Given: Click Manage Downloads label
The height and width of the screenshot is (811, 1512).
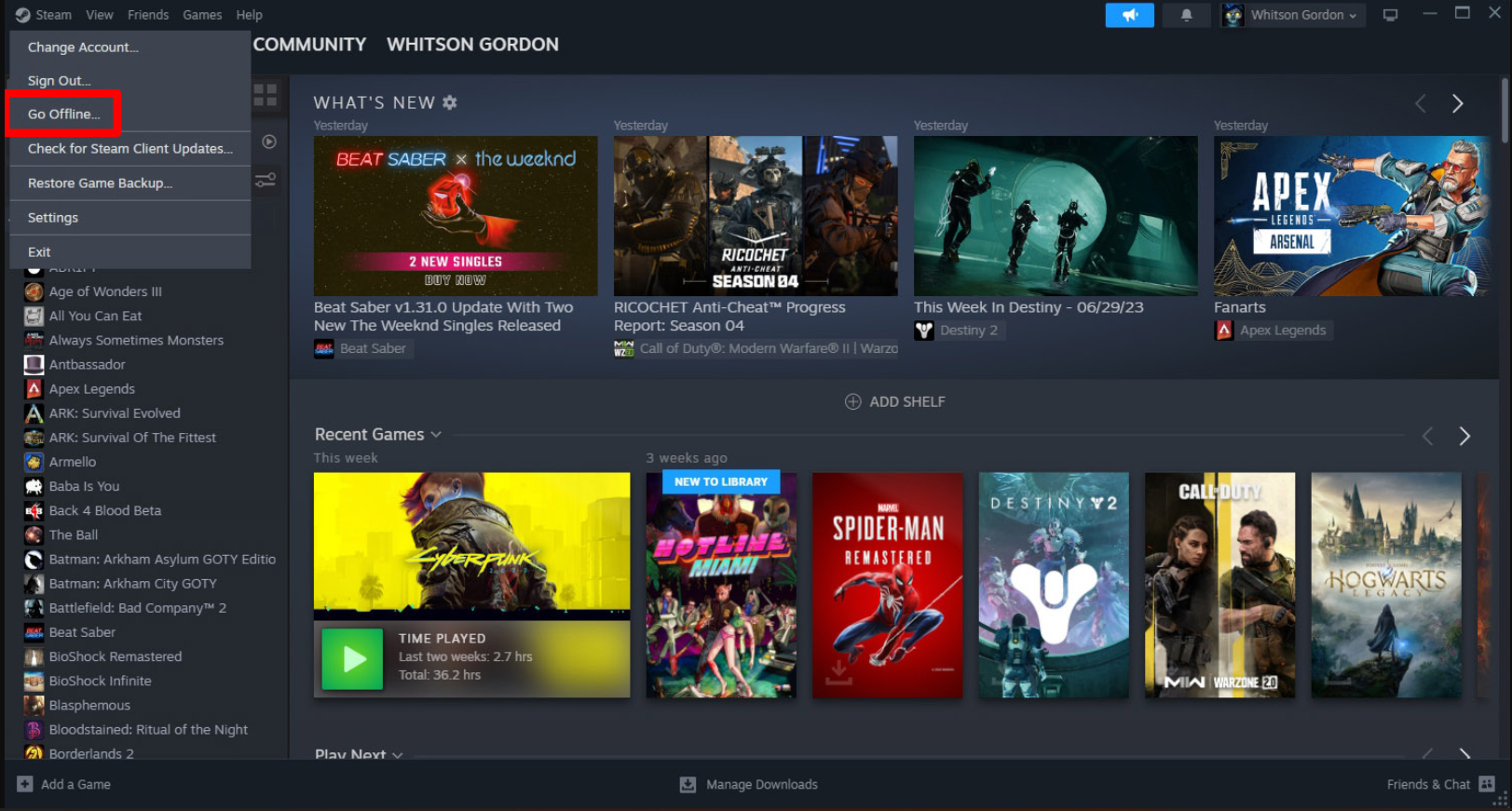Looking at the screenshot, I should 761,784.
